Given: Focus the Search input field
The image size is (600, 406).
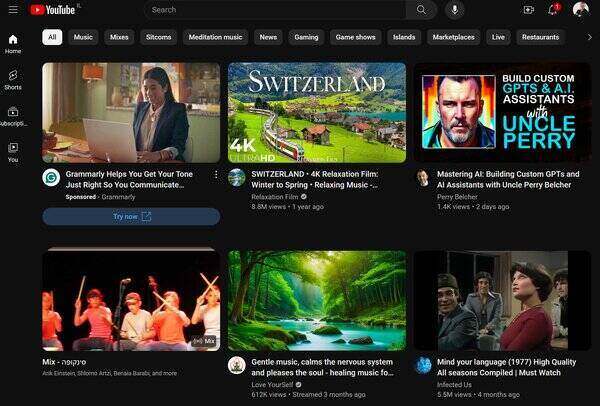Looking at the screenshot, I should pos(276,10).
